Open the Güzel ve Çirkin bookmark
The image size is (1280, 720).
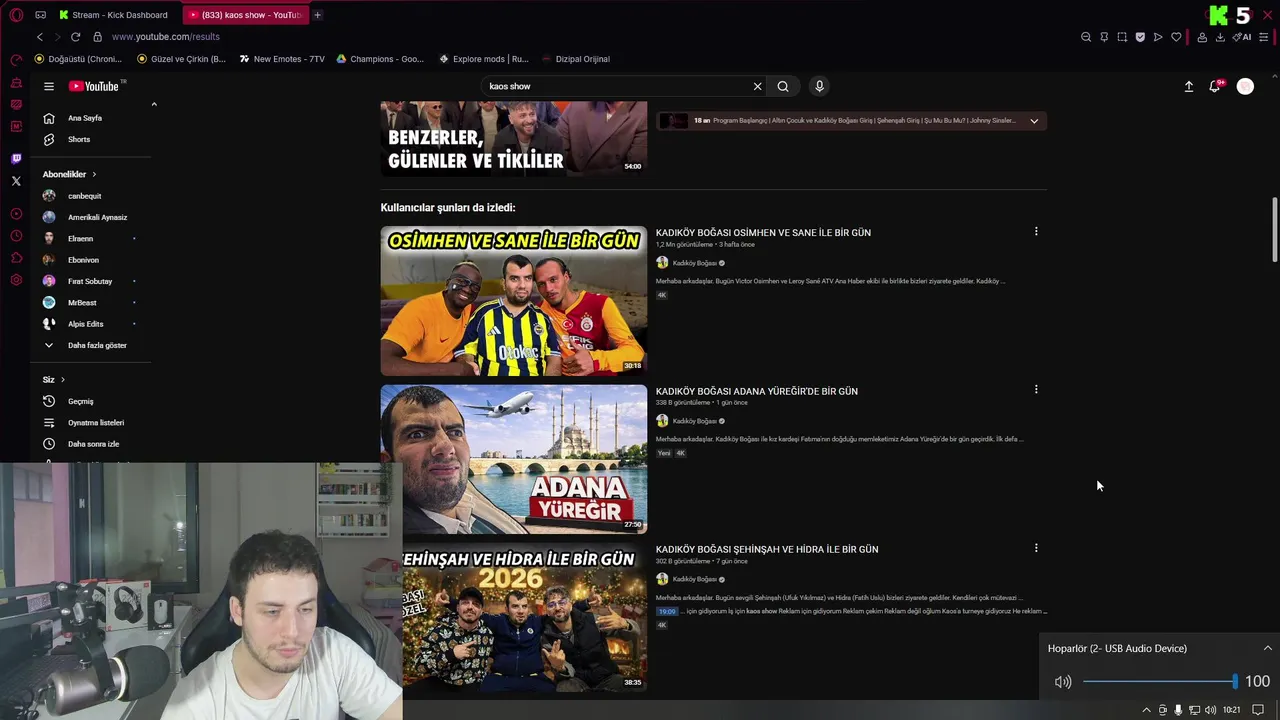tap(182, 59)
